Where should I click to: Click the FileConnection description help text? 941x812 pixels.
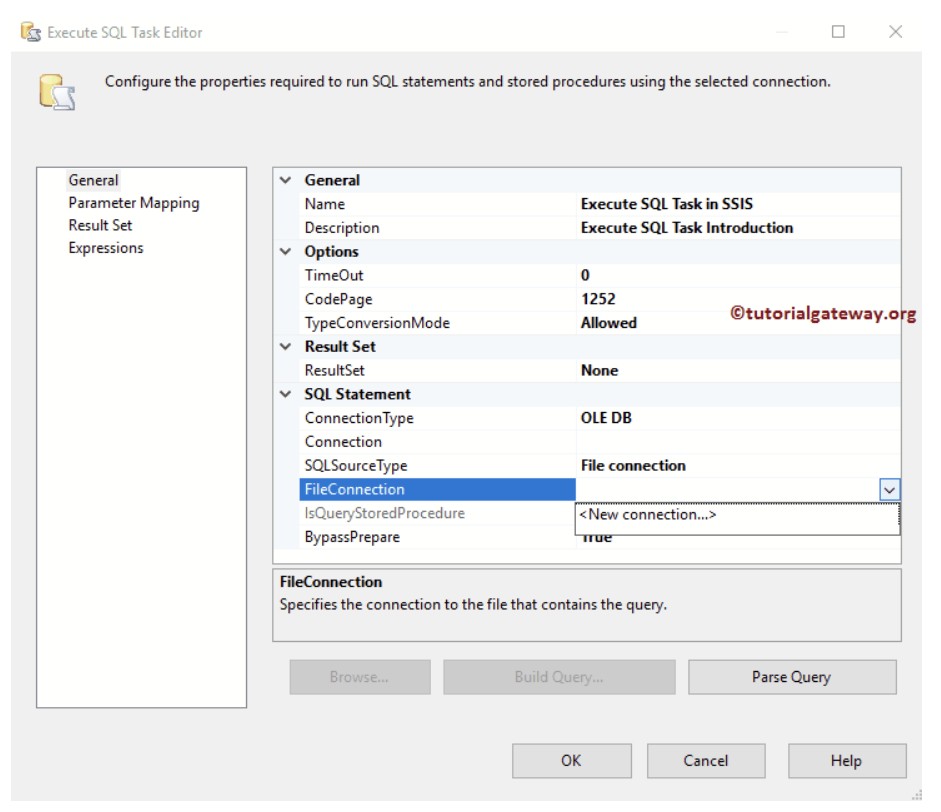473,604
